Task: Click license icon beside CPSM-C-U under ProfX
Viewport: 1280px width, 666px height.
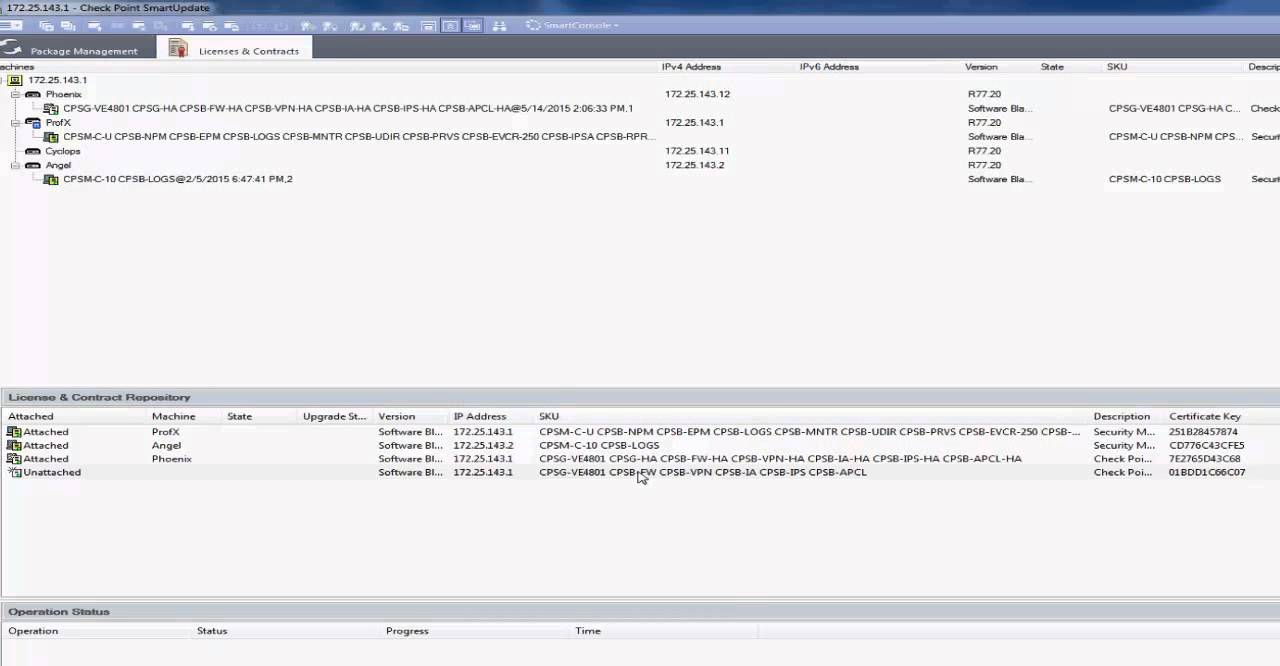Action: click(51, 137)
